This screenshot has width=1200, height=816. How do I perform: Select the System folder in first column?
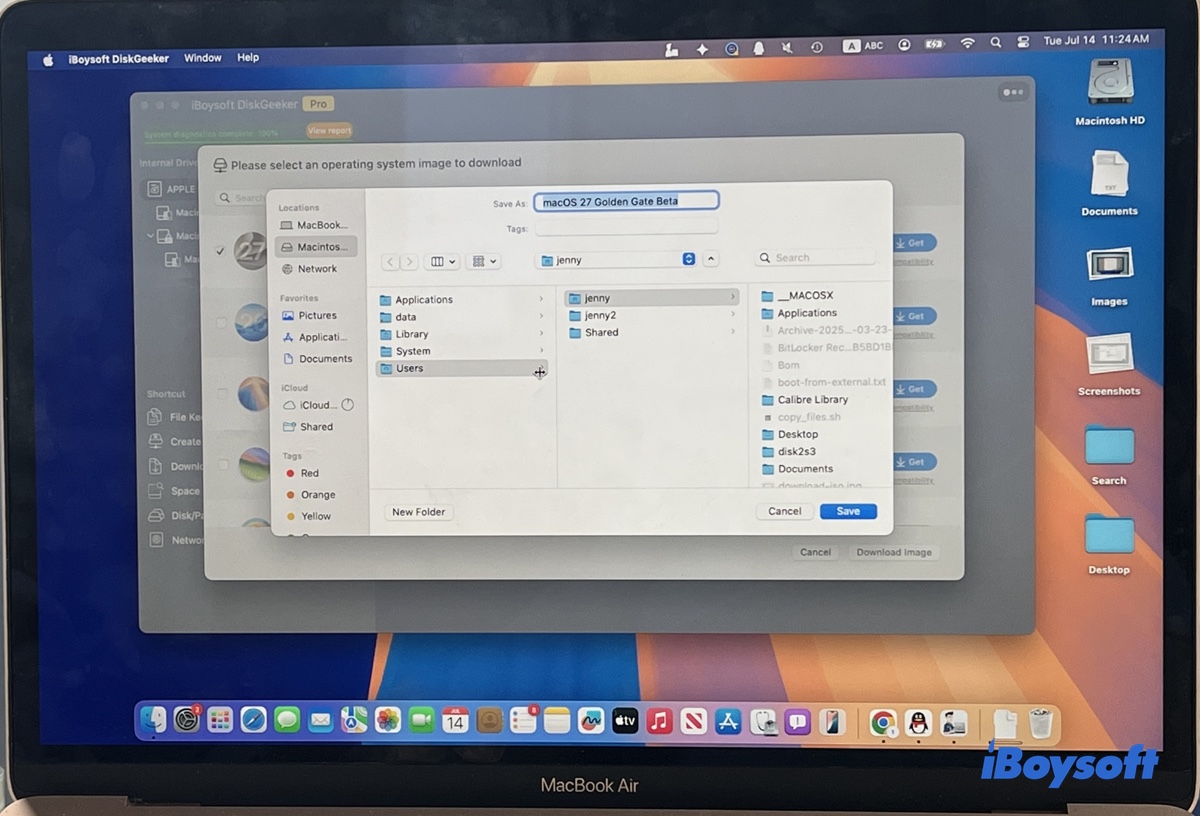coord(462,351)
